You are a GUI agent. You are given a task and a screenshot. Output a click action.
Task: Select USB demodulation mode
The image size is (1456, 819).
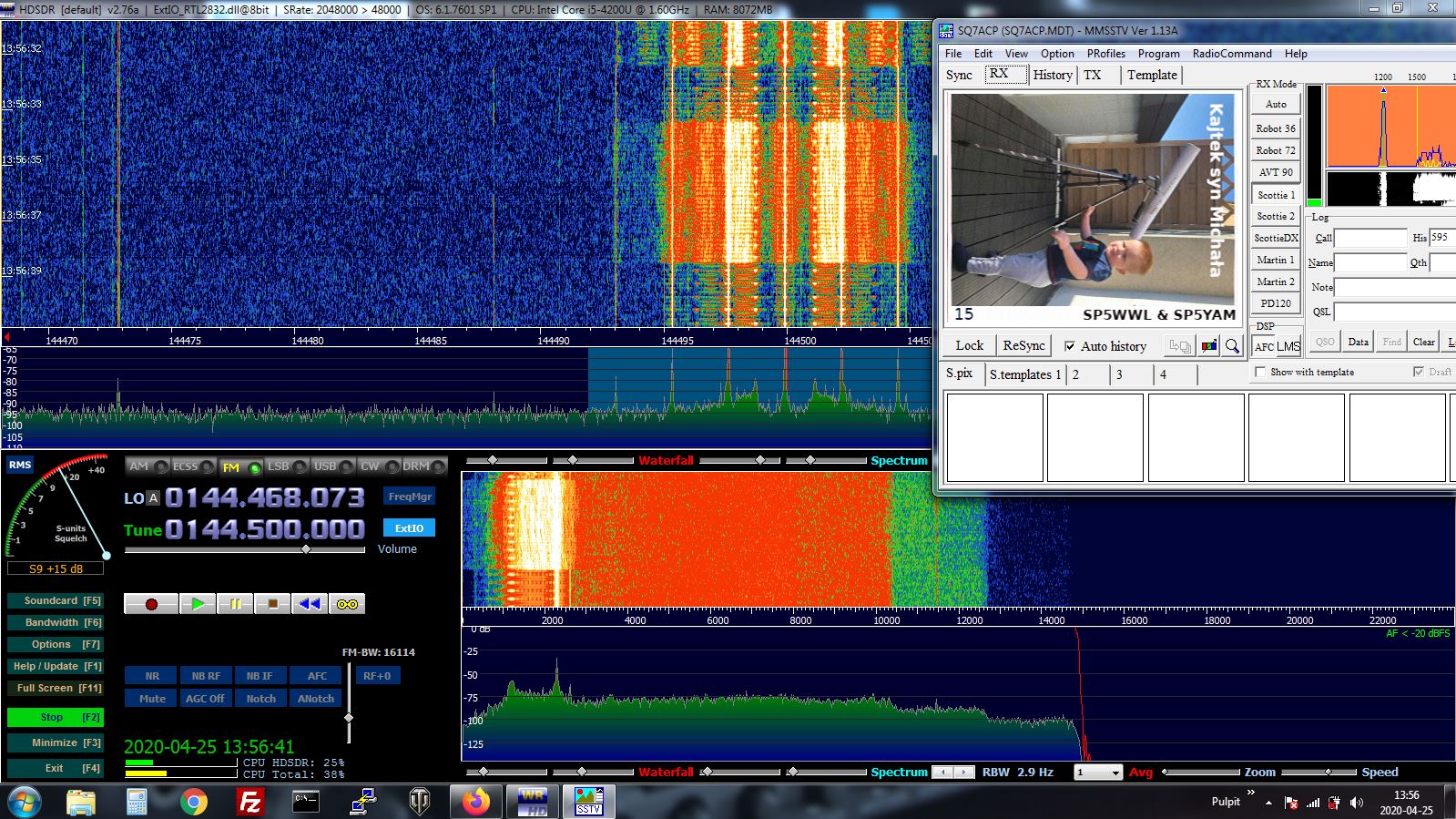(x=333, y=466)
